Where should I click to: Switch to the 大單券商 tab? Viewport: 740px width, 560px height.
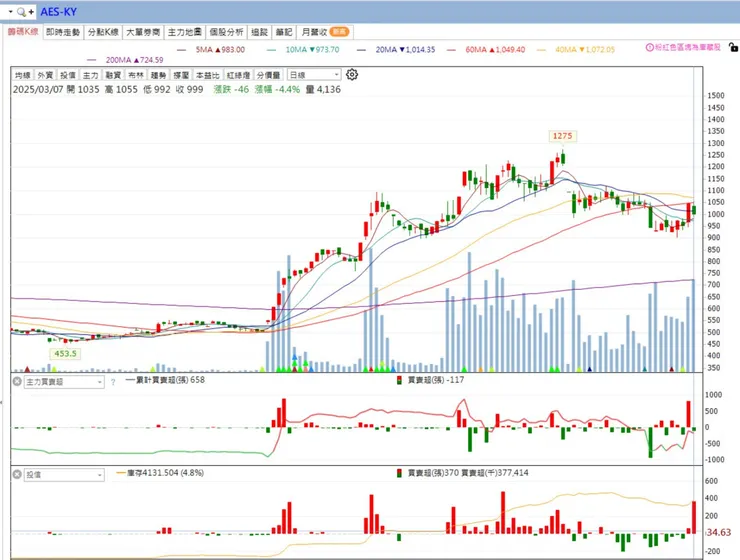pos(143,32)
